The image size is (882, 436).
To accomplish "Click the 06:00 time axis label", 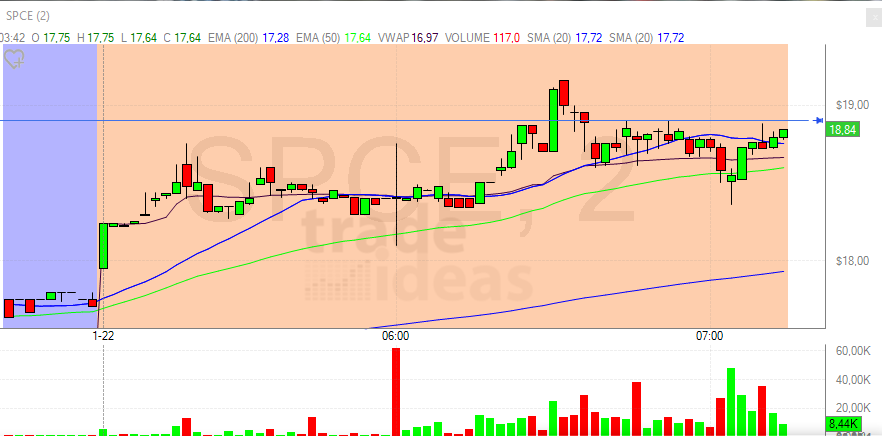I will 395,336.
